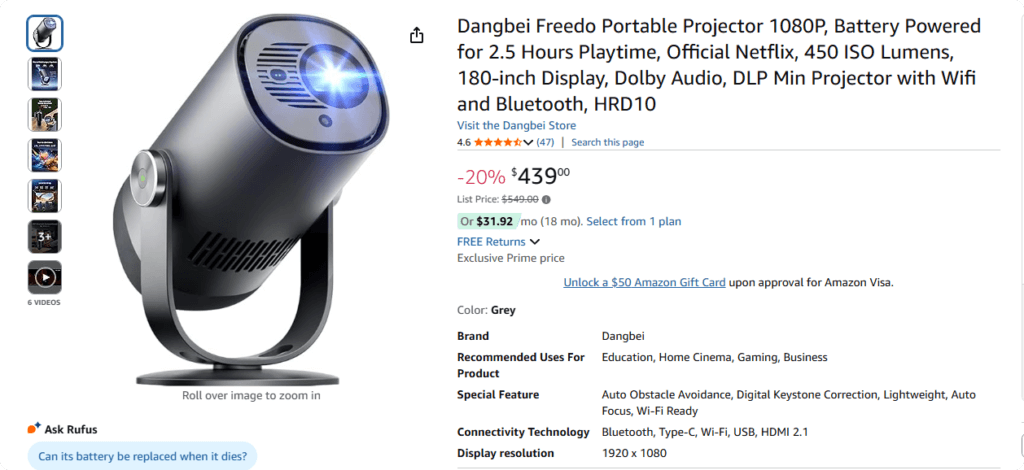Select the third thumbnail in the image gallery

44,114
